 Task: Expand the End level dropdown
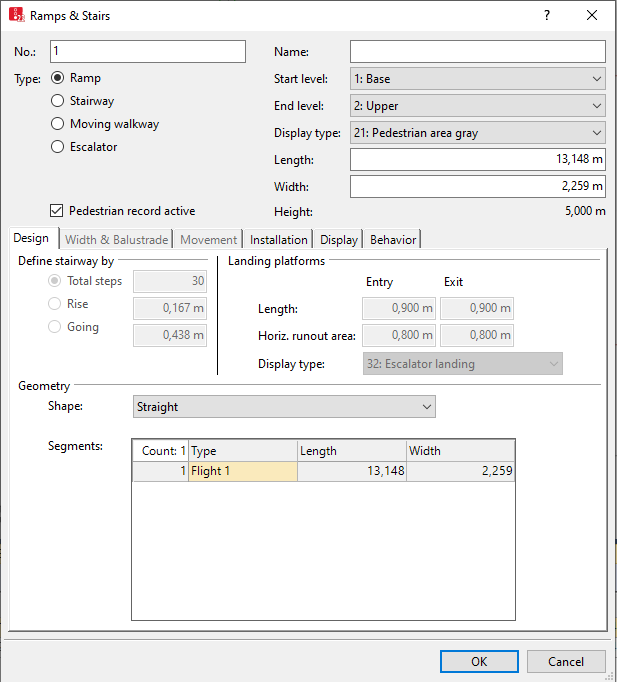tap(477, 106)
